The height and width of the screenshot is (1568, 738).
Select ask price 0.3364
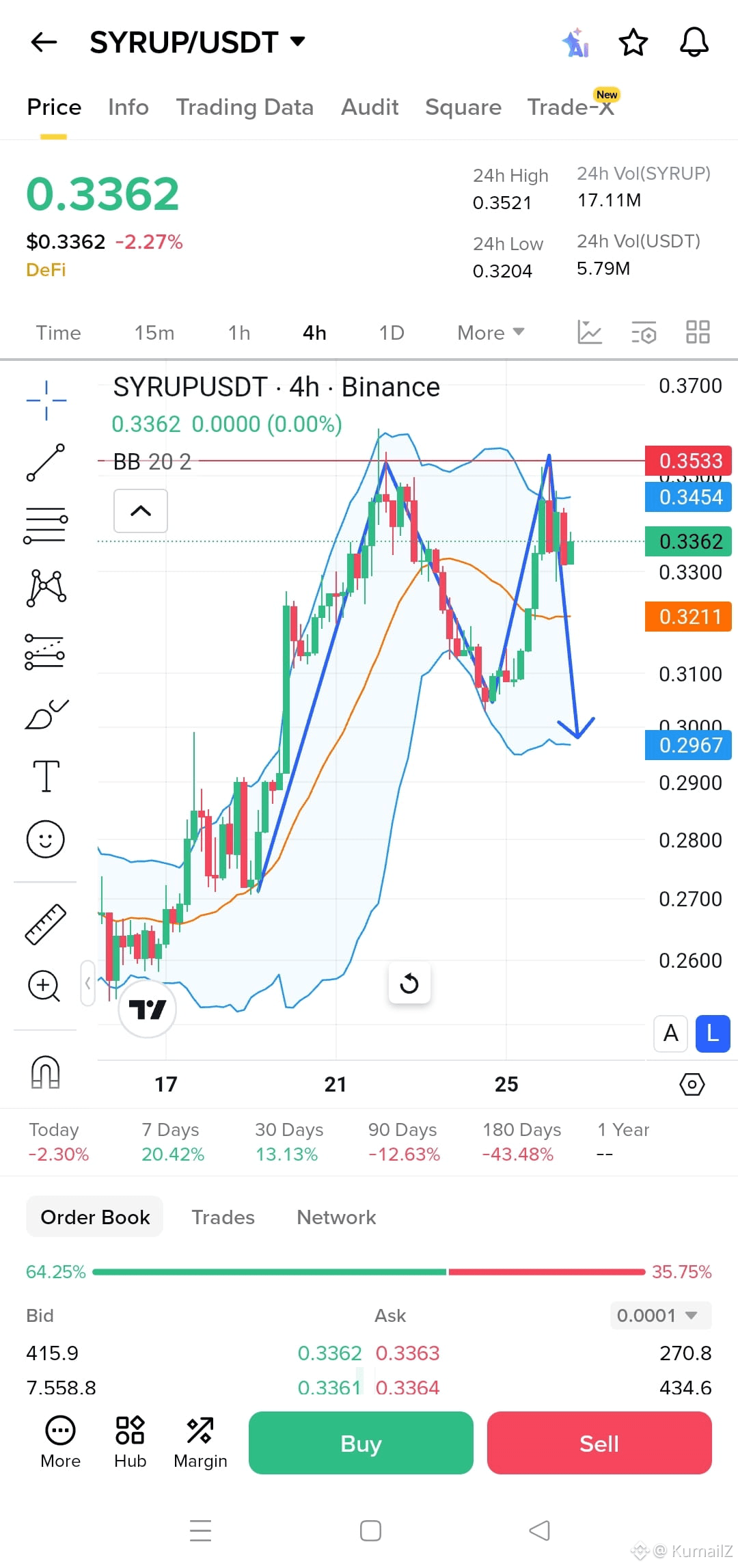pyautogui.click(x=408, y=1388)
